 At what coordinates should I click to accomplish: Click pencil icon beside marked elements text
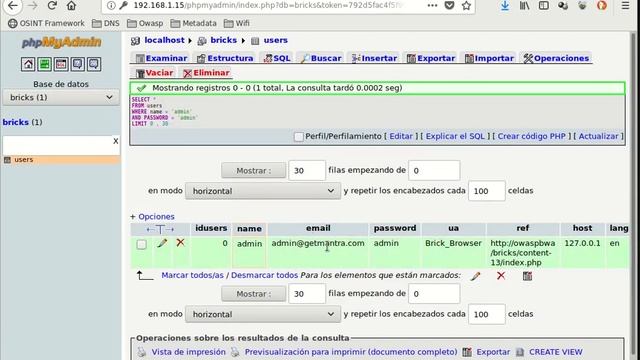[x=476, y=276]
